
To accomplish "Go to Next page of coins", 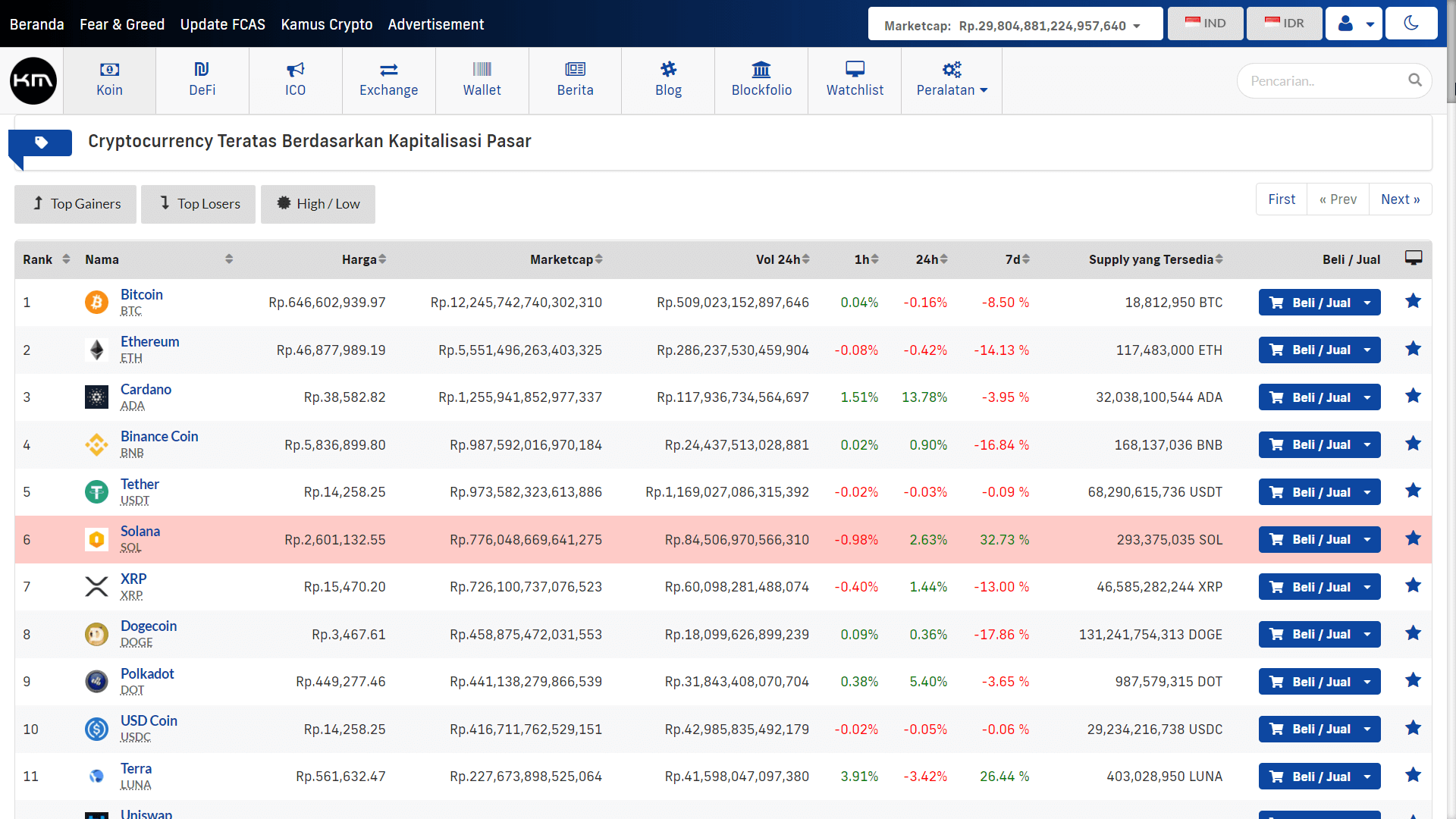I will pos(1400,199).
